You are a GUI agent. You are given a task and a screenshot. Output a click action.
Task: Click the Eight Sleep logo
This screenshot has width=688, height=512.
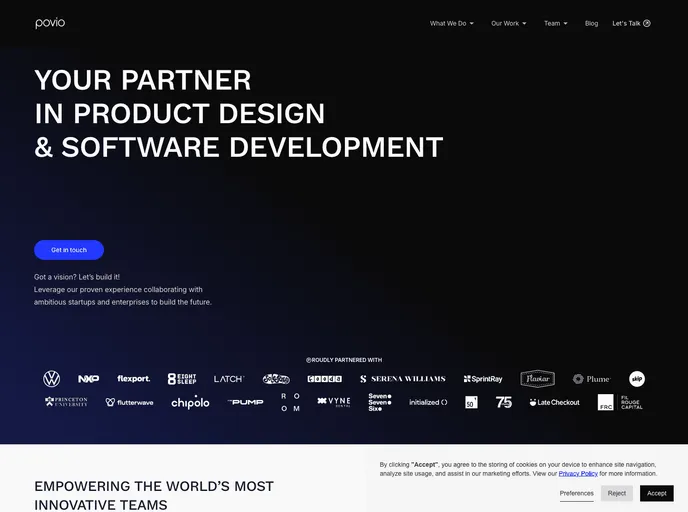pos(182,379)
